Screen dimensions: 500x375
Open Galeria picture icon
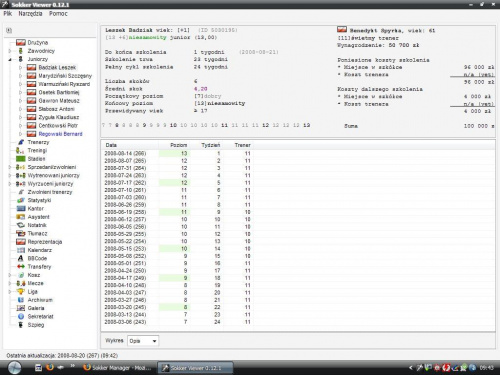(x=21, y=308)
